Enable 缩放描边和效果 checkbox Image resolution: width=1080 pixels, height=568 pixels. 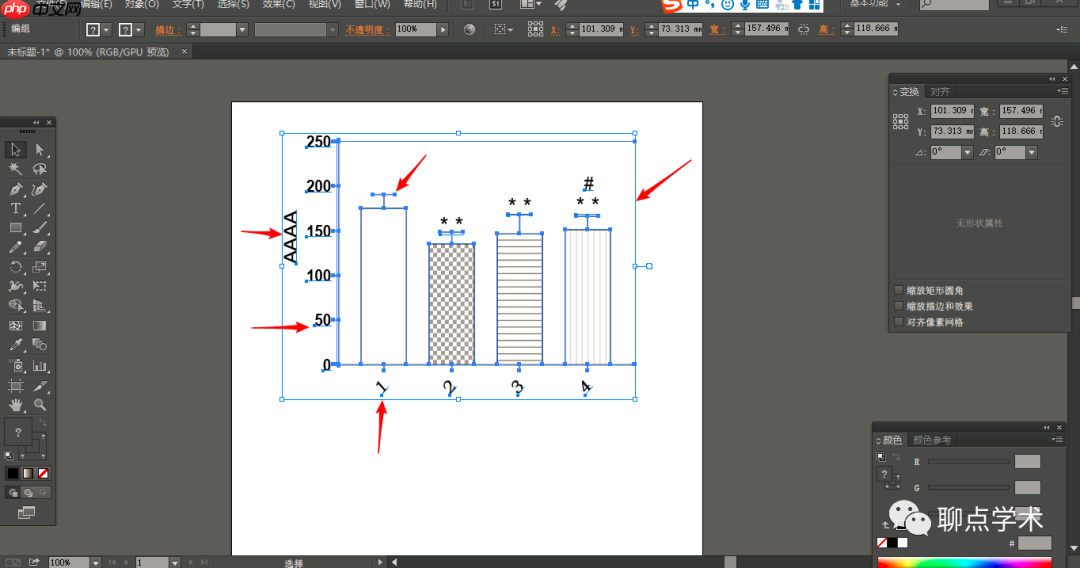click(x=898, y=306)
